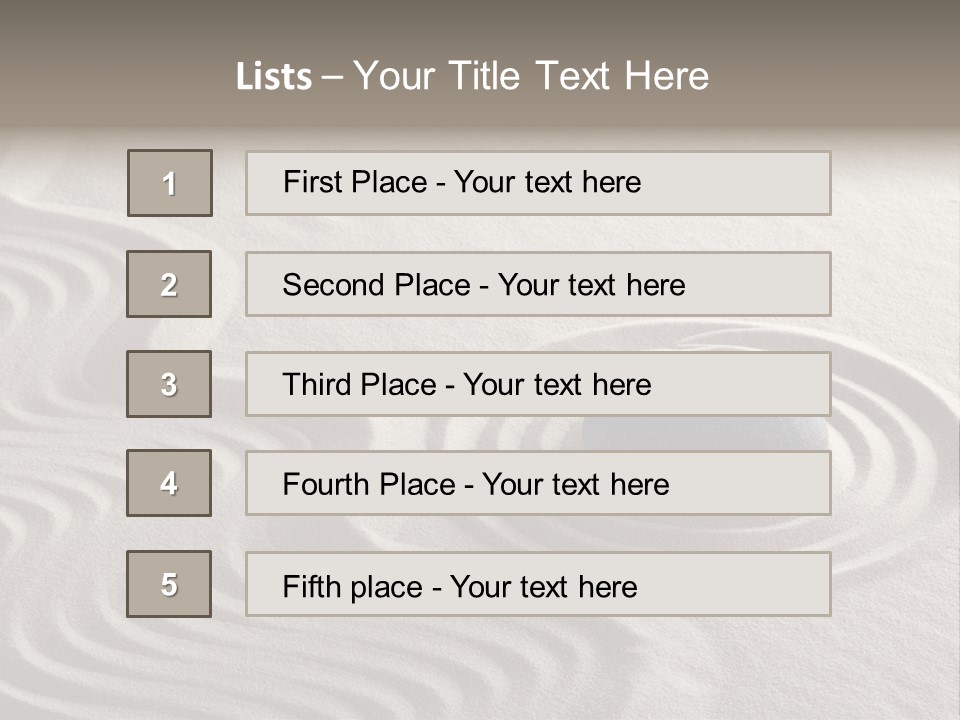The height and width of the screenshot is (720, 960).
Task: Select the number 2 square
Action: [x=169, y=284]
